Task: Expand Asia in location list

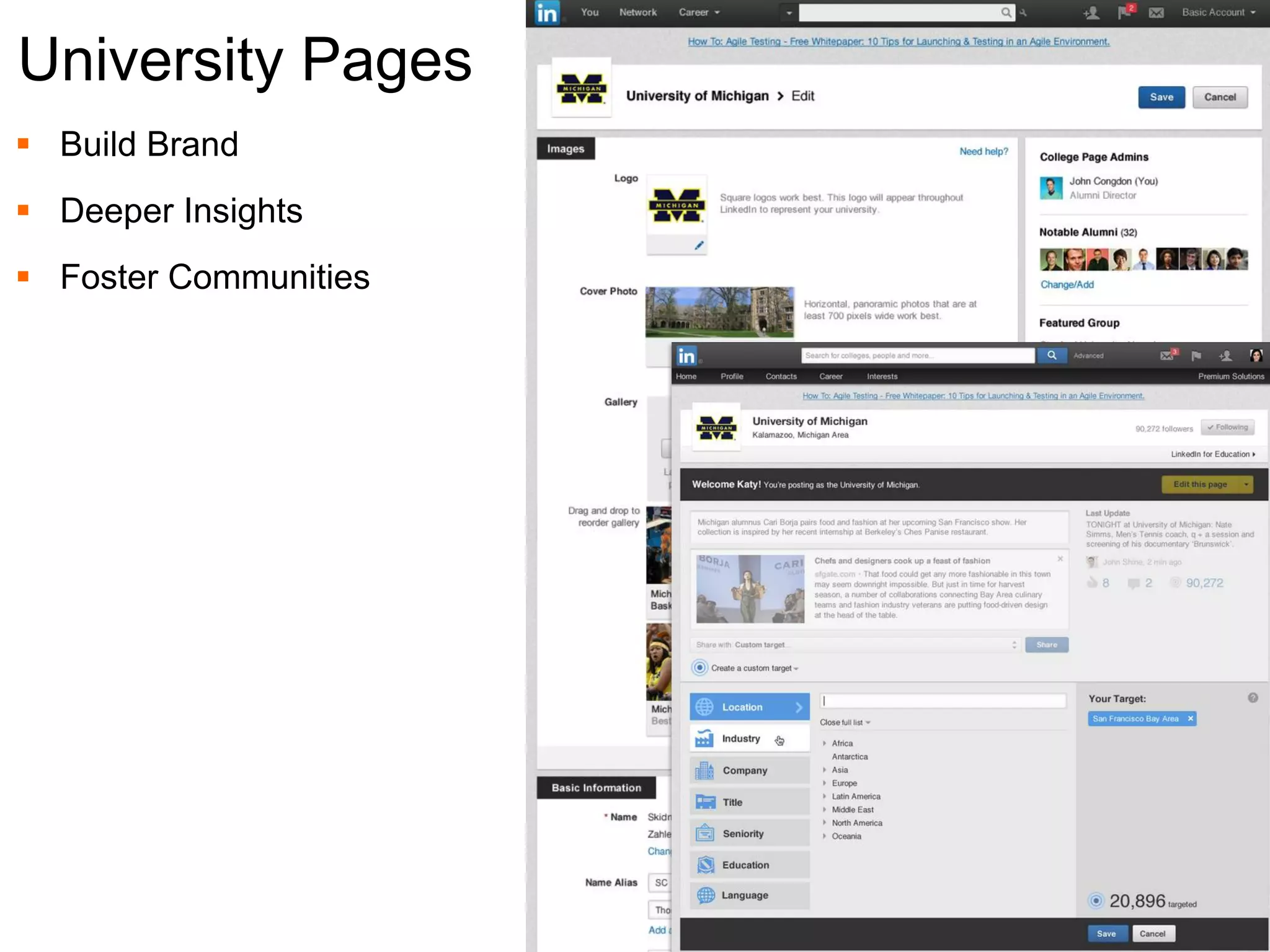Action: click(825, 770)
